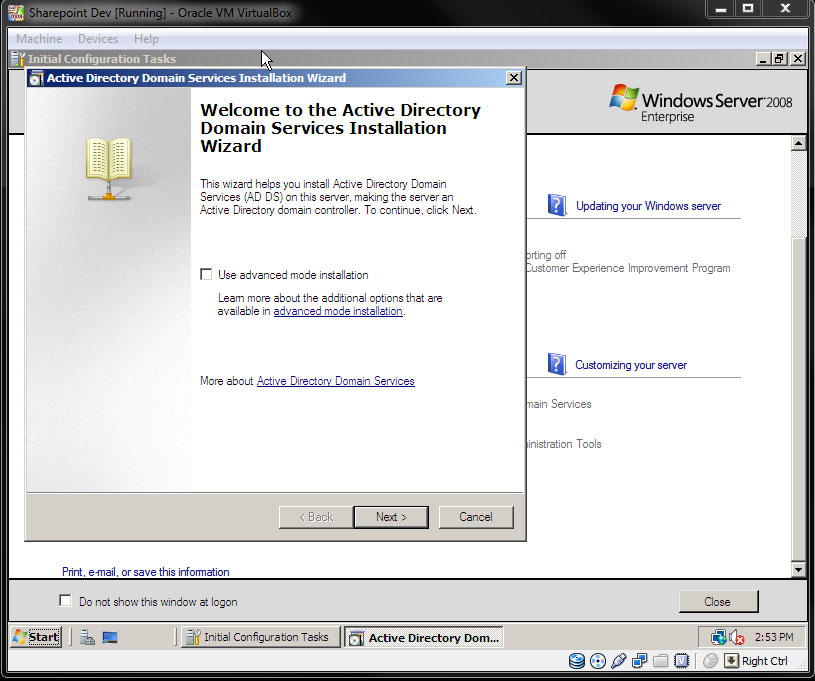
Task: Click the Show Desktop quick launch icon
Action: (x=110, y=637)
